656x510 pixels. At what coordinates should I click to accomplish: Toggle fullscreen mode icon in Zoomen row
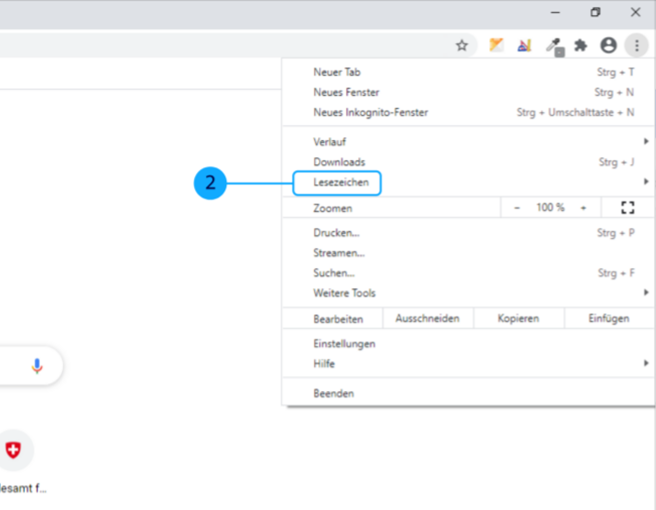pos(628,208)
